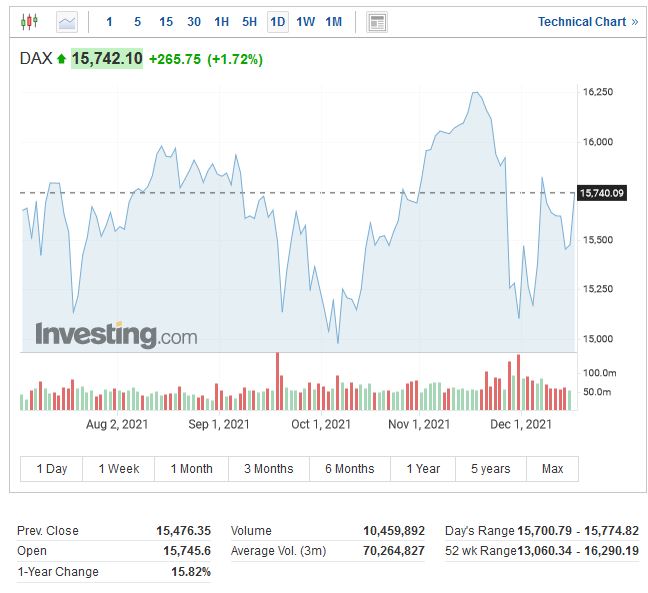The image size is (648, 593).
Task: Set interval to 30 minutes
Action: (x=194, y=21)
